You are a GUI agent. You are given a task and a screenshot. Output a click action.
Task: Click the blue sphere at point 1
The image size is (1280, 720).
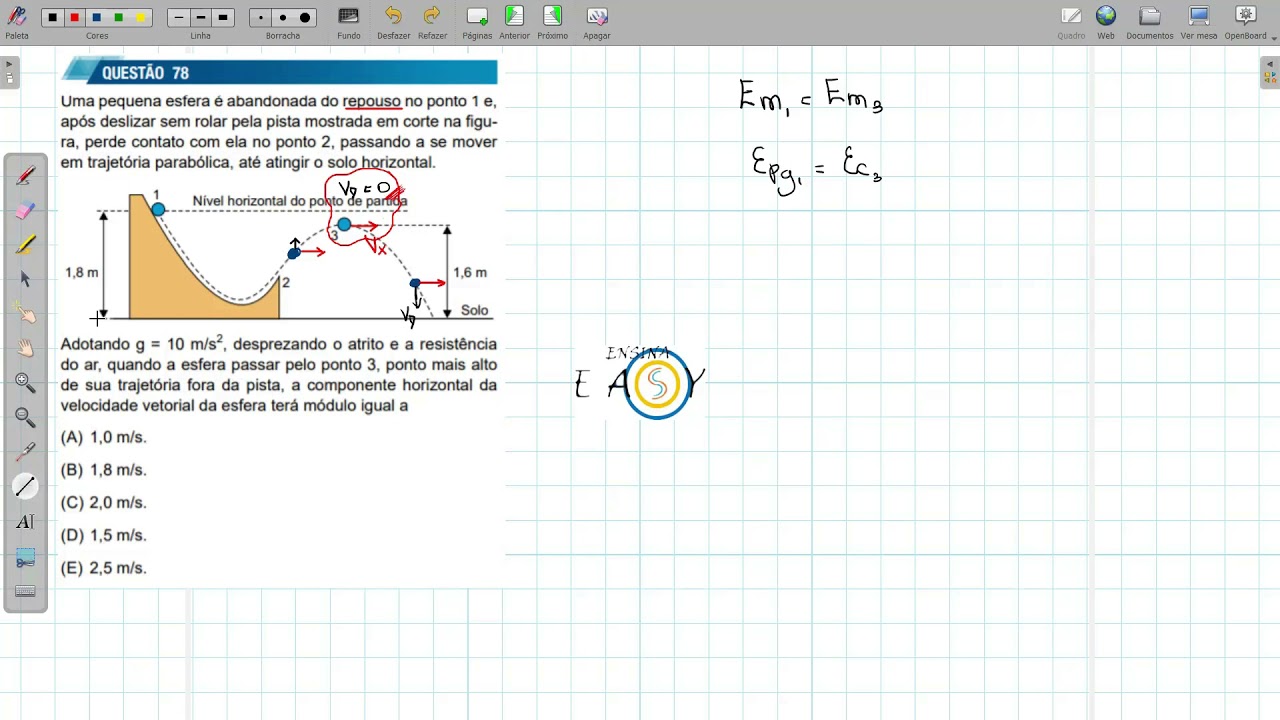(x=158, y=209)
